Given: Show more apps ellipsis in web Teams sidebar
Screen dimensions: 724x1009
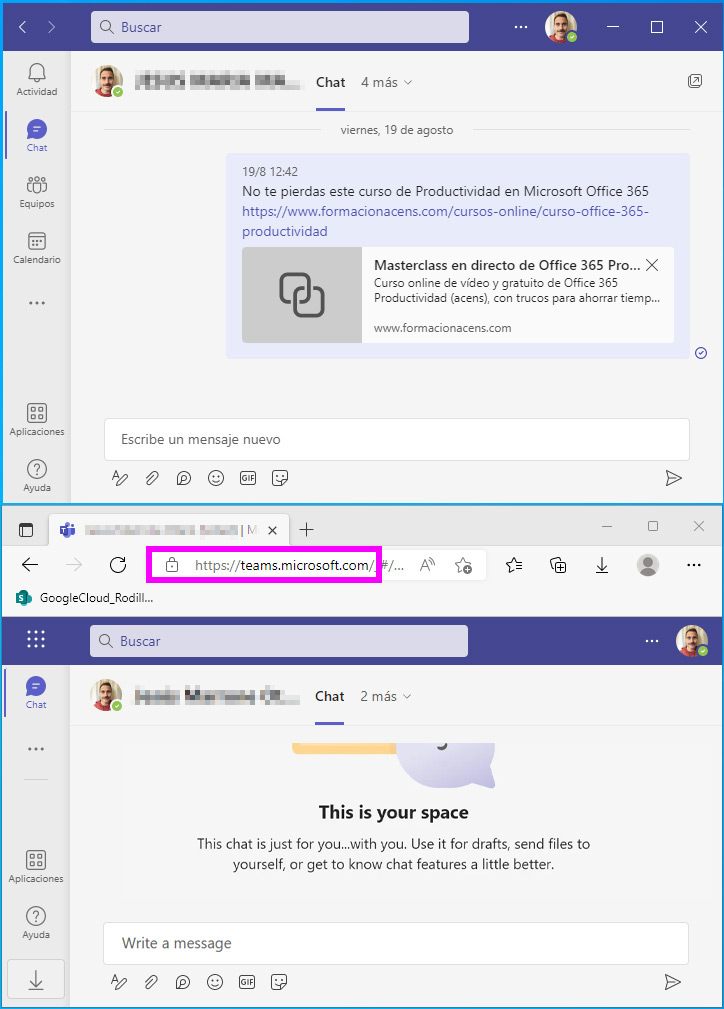Looking at the screenshot, I should [36, 749].
